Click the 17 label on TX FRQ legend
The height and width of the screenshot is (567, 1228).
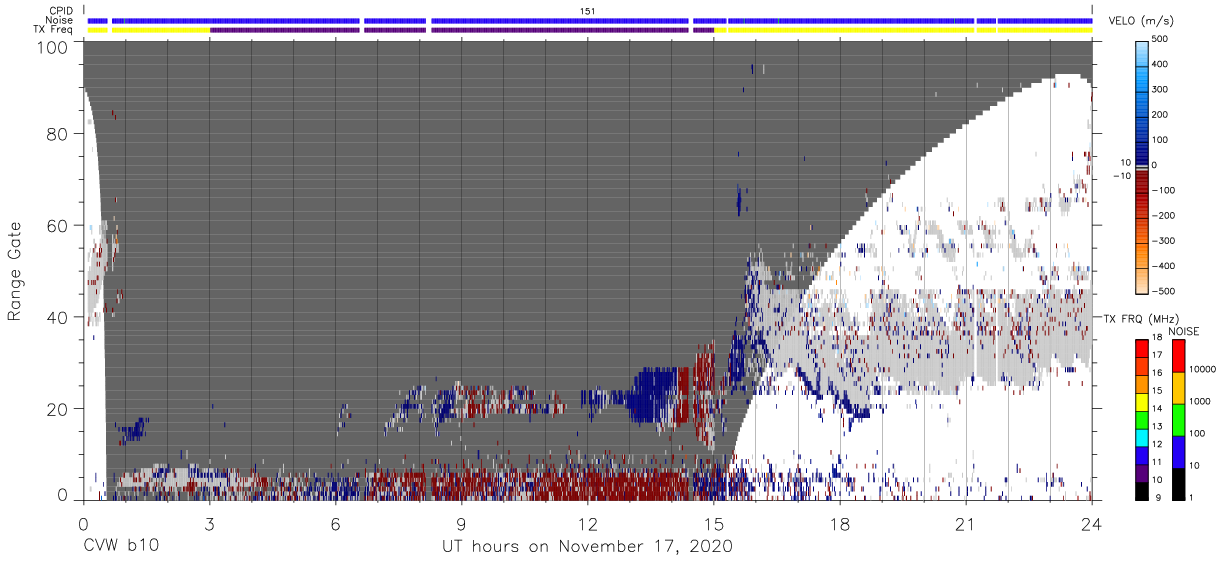(x=1157, y=357)
